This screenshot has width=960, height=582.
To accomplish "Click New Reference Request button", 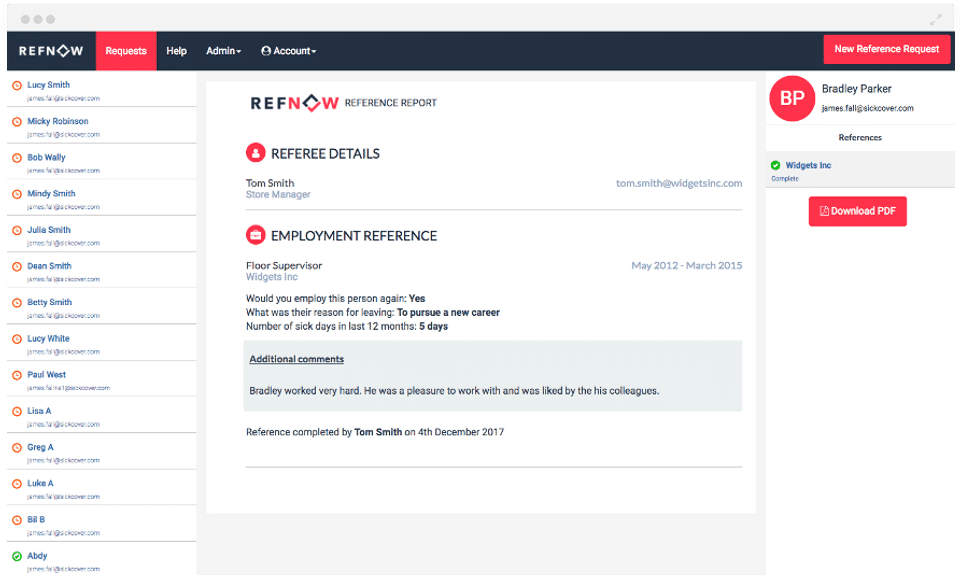I will pyautogui.click(x=887, y=49).
